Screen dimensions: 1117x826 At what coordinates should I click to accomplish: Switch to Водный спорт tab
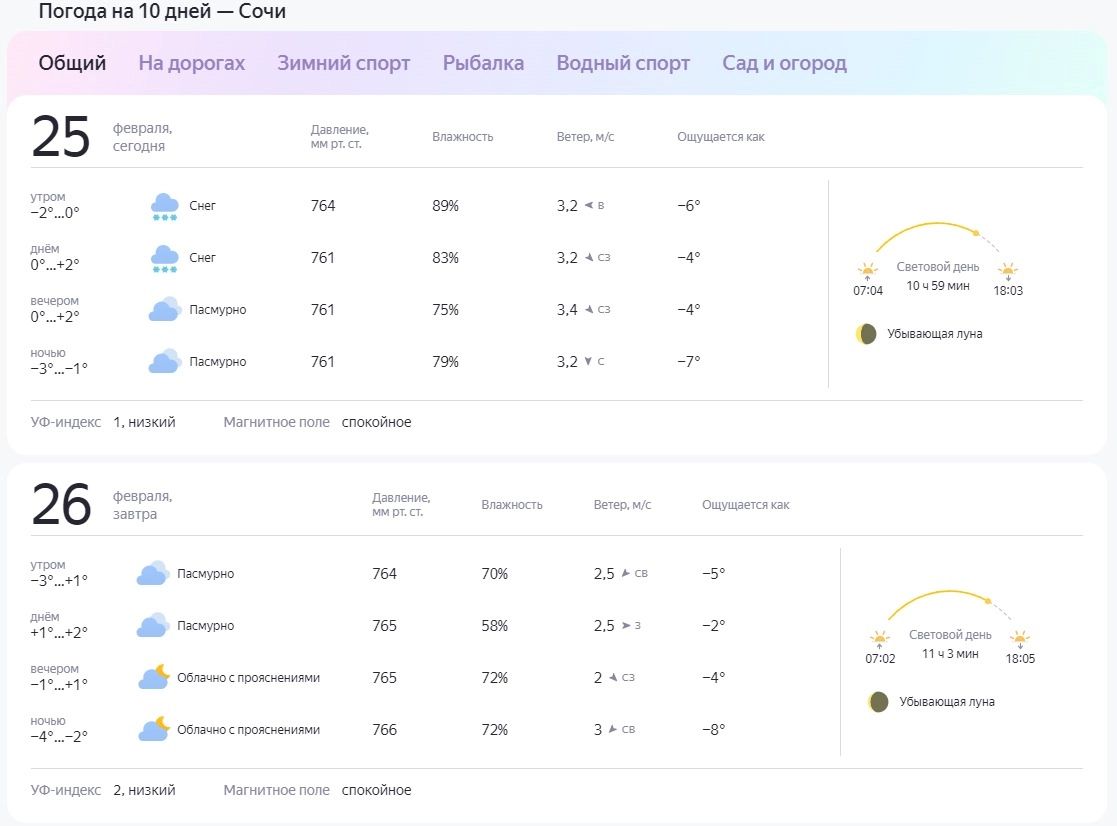click(x=623, y=63)
